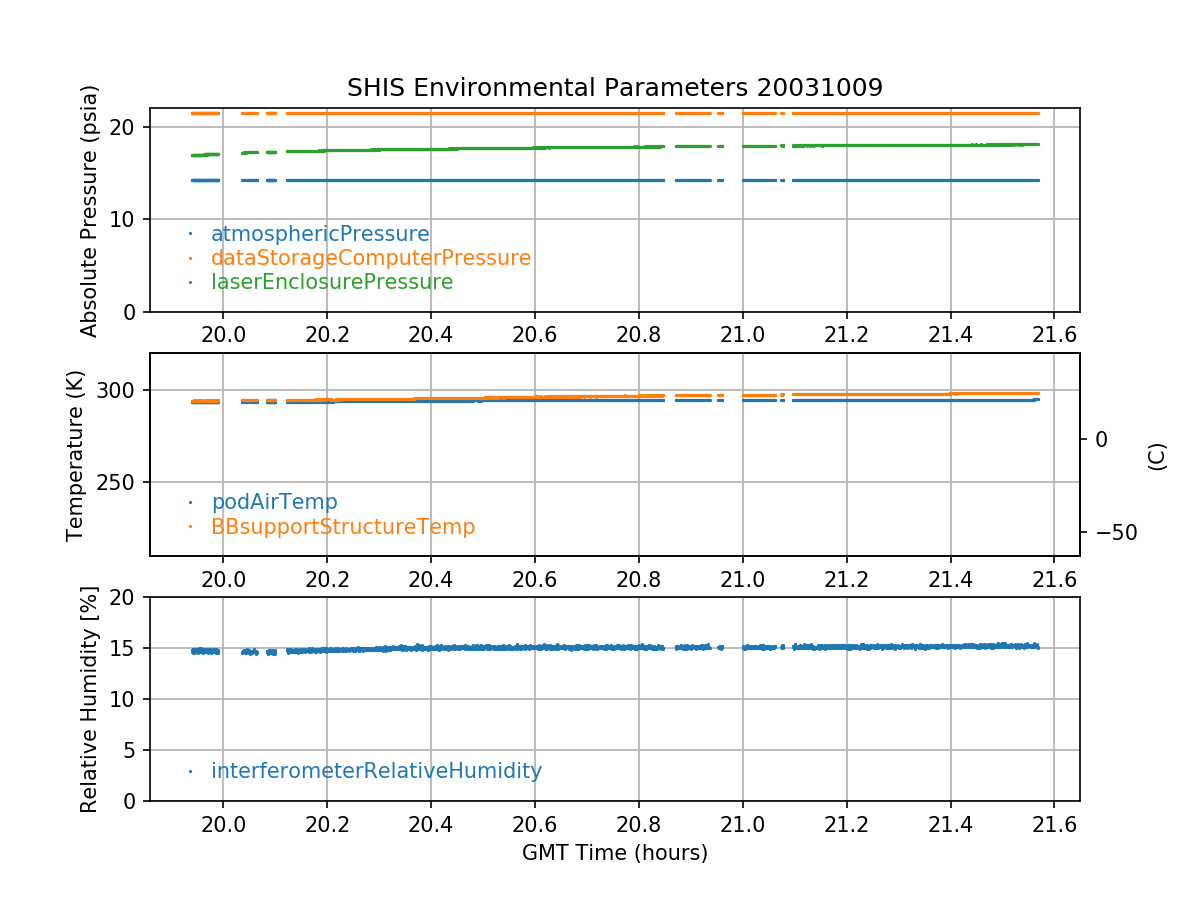Click the GMT Time (hours) axis label
The height and width of the screenshot is (900, 1200).
point(614,853)
